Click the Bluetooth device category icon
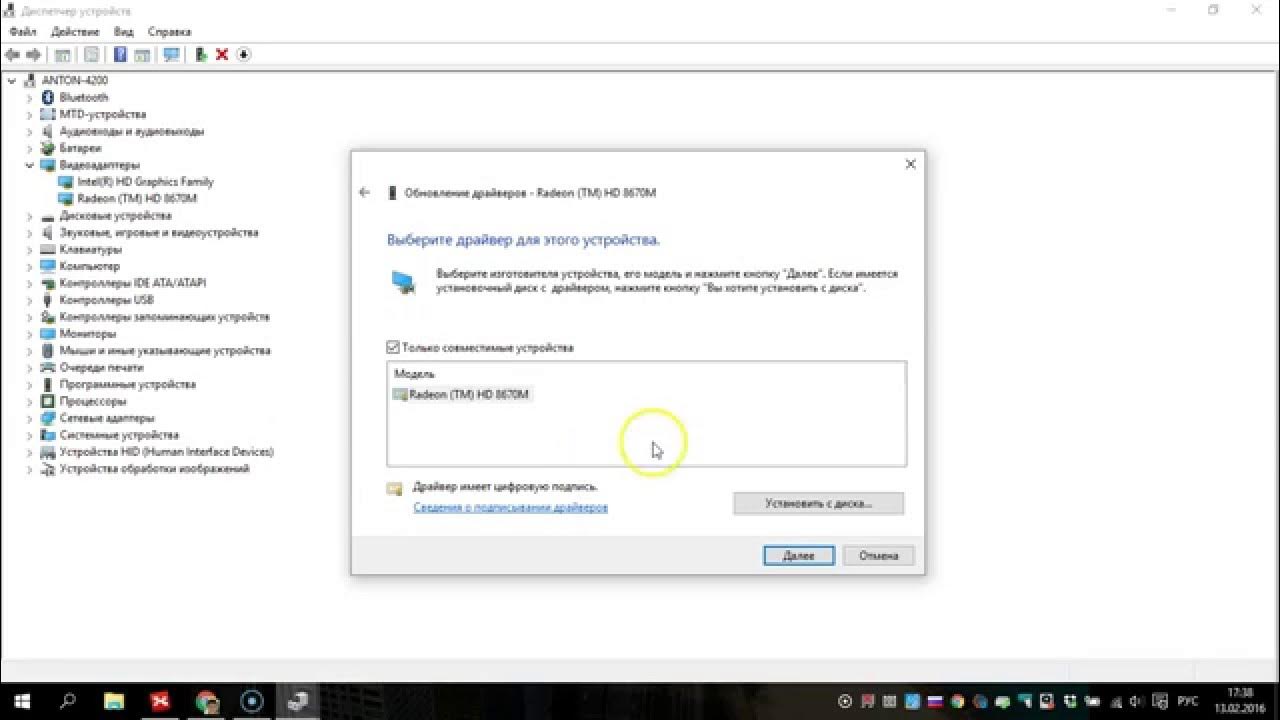Screen dimensions: 1280x720 click(x=47, y=98)
